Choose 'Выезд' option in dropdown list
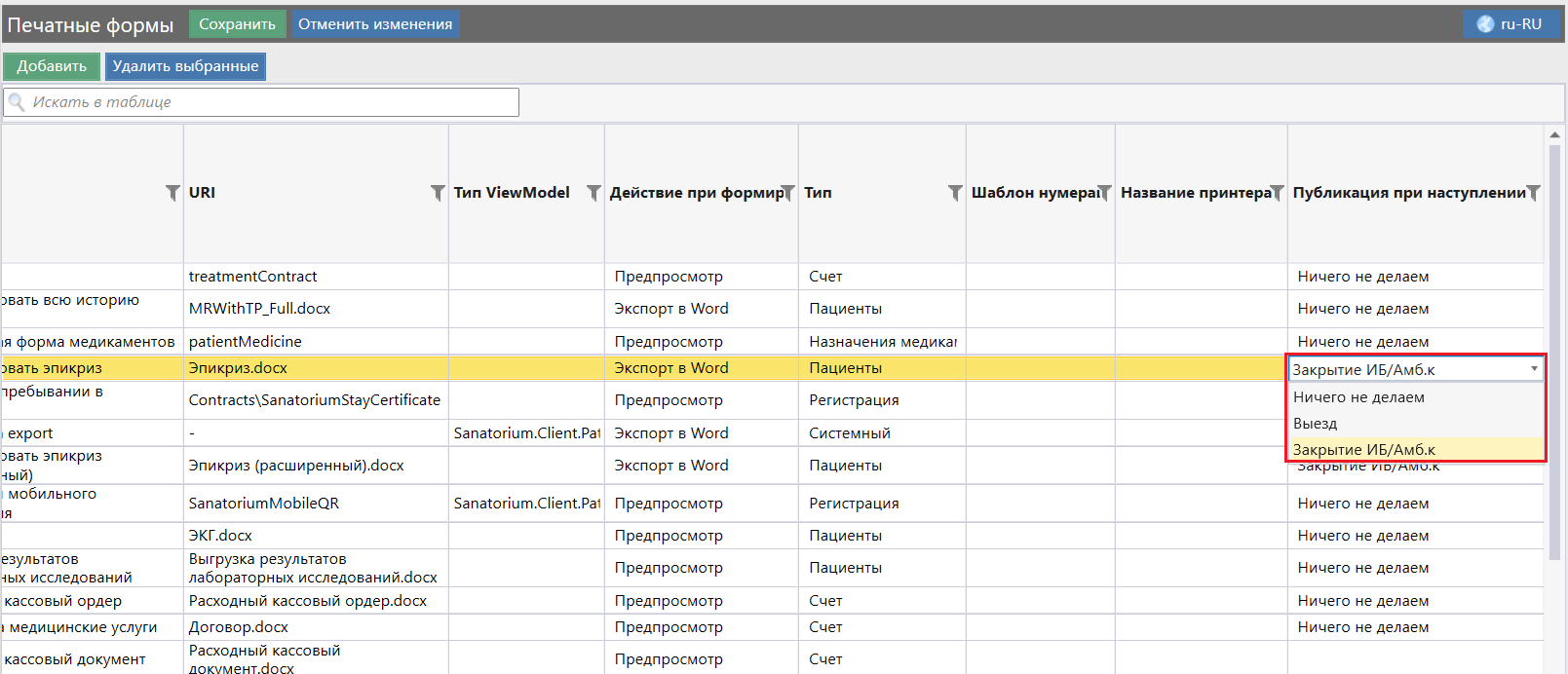 (1316, 424)
